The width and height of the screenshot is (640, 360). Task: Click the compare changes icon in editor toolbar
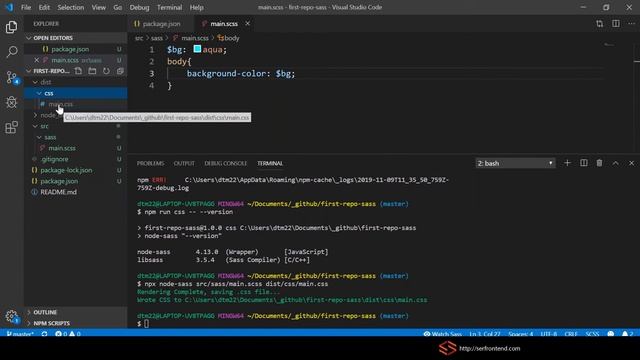coord(599,24)
